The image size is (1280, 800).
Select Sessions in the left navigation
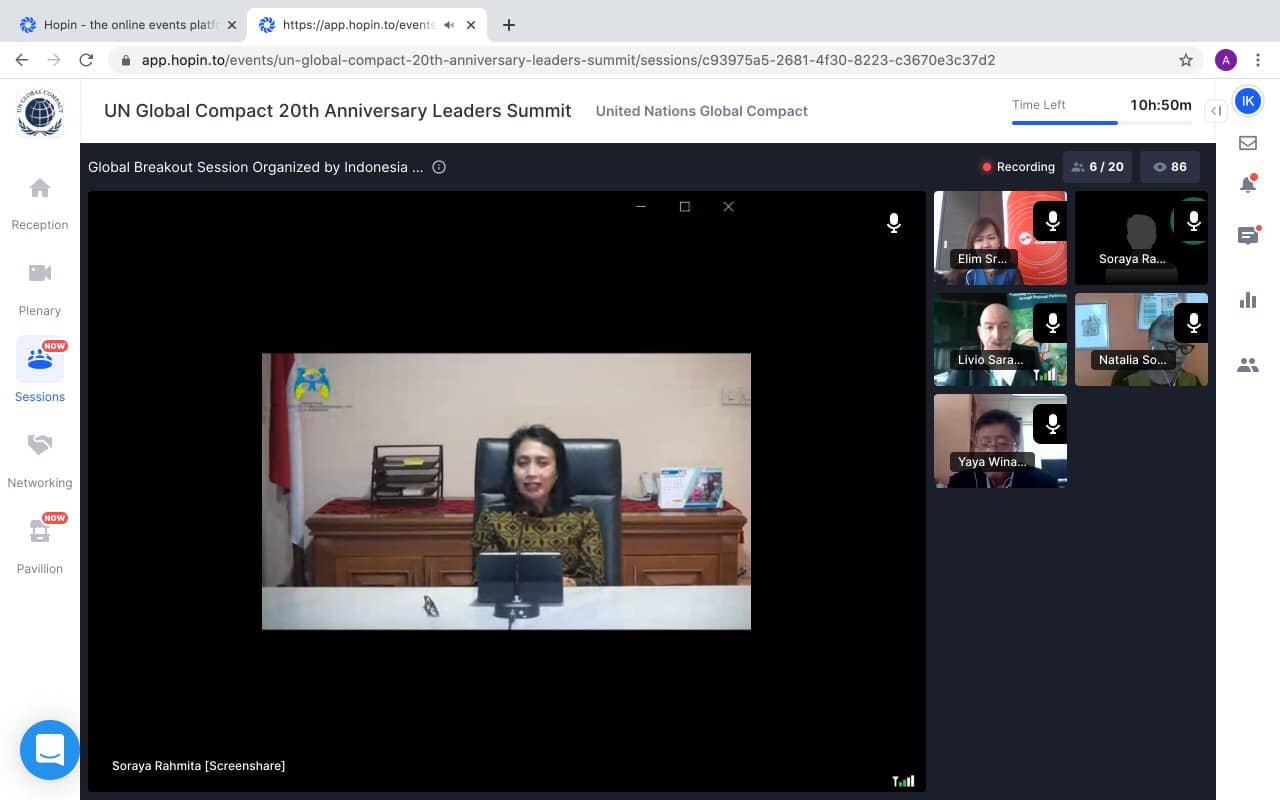40,371
